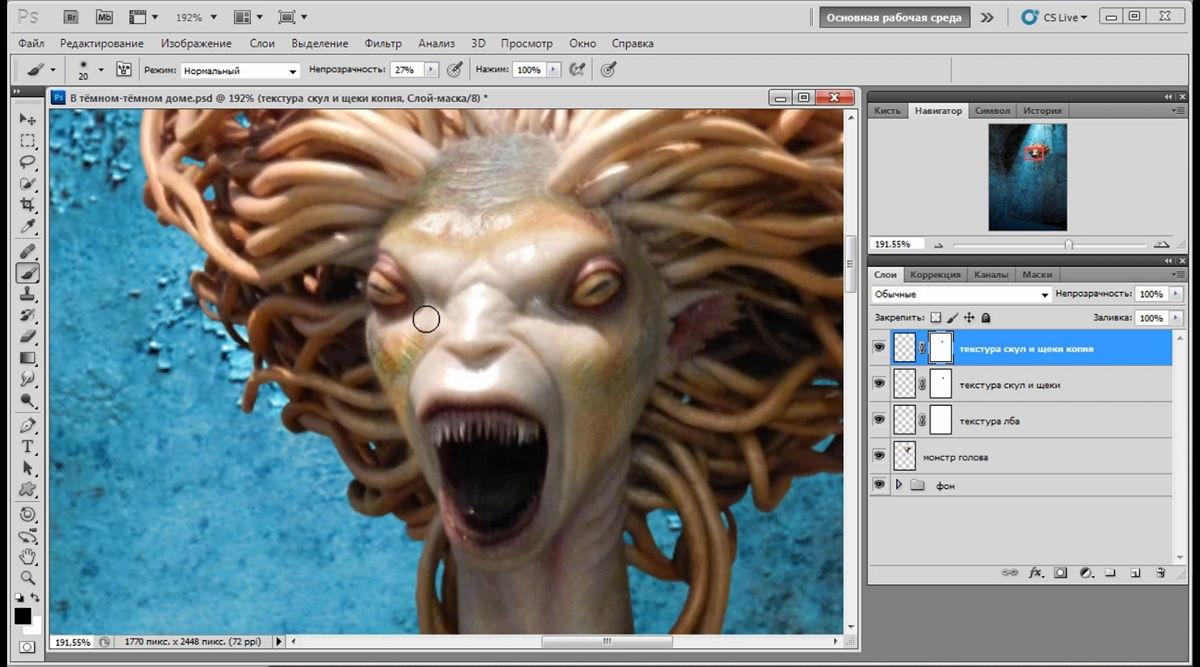
Task: Select the Lasso tool
Action: click(27, 162)
